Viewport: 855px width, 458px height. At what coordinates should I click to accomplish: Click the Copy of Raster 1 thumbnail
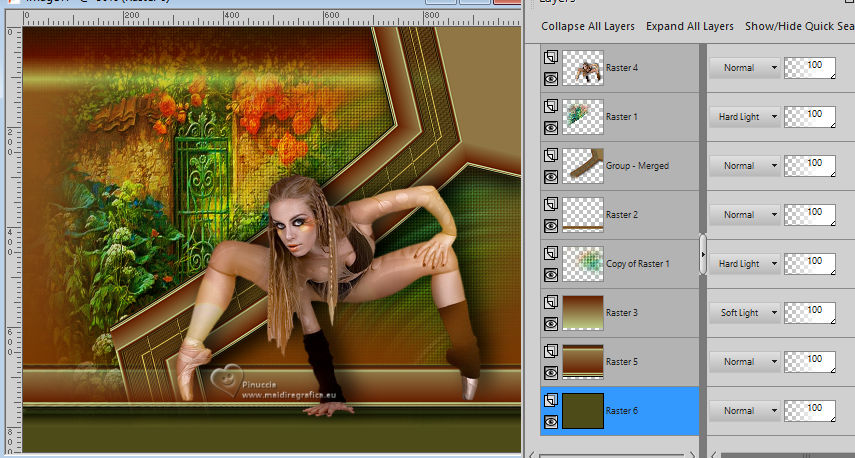click(x=583, y=264)
